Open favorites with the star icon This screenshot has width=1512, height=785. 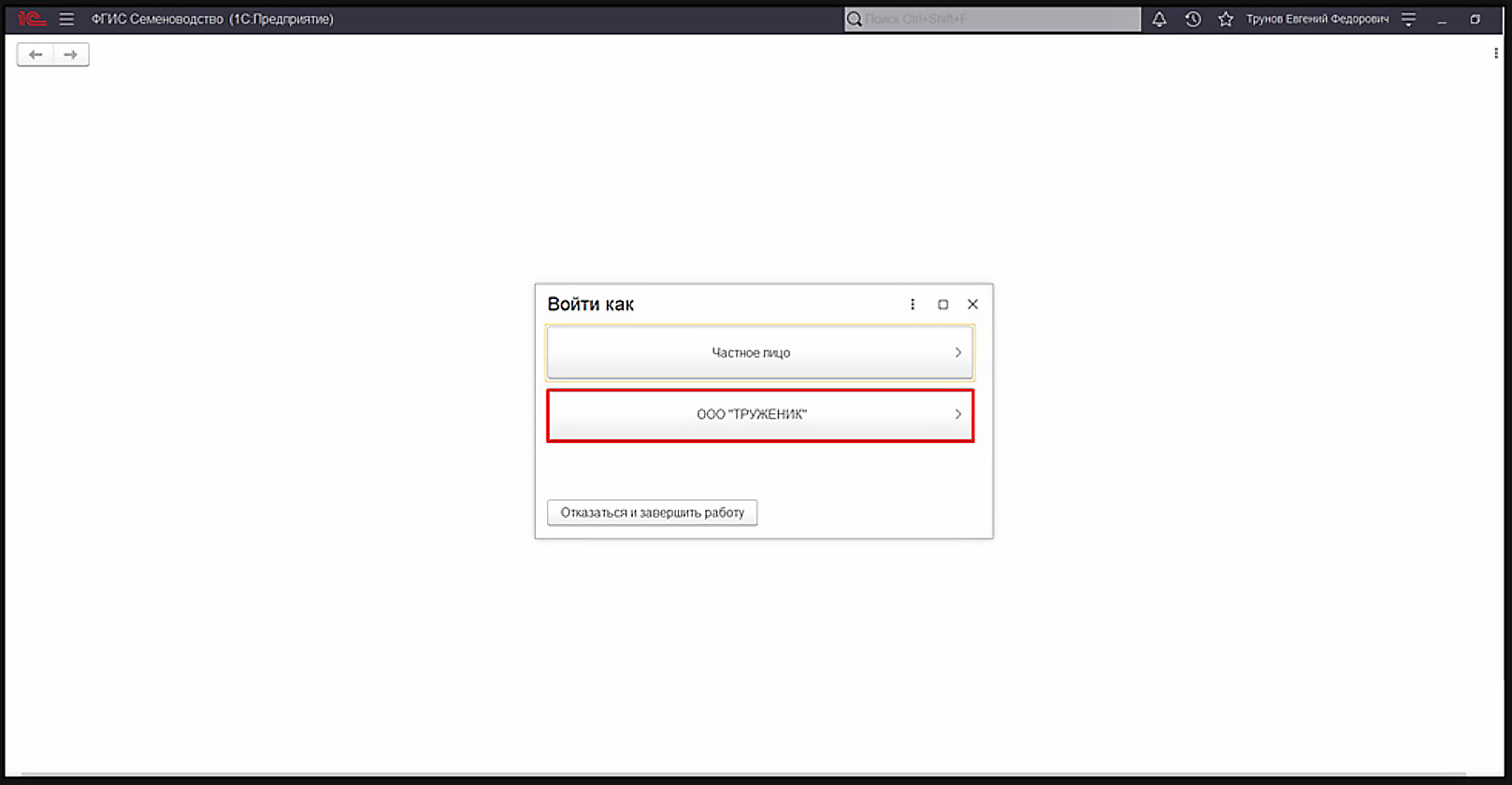(x=1225, y=19)
